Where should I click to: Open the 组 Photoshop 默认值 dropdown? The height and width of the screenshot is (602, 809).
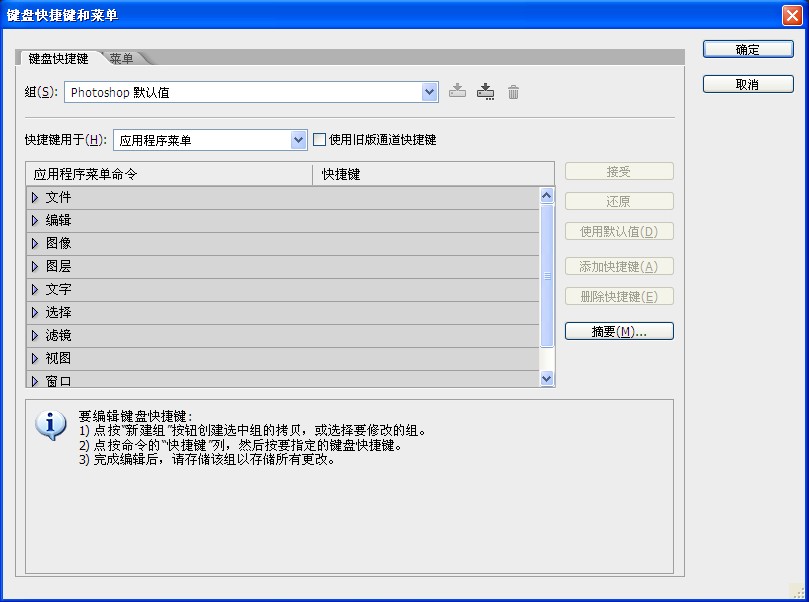pos(429,92)
